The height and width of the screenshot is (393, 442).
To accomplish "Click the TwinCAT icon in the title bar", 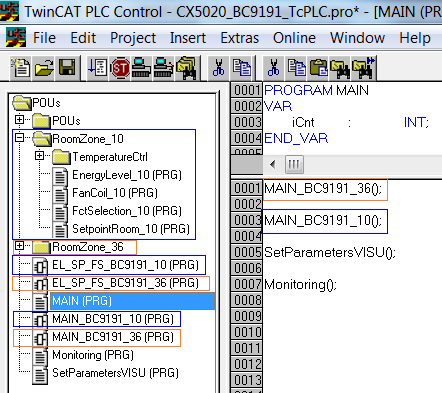I will (9, 11).
